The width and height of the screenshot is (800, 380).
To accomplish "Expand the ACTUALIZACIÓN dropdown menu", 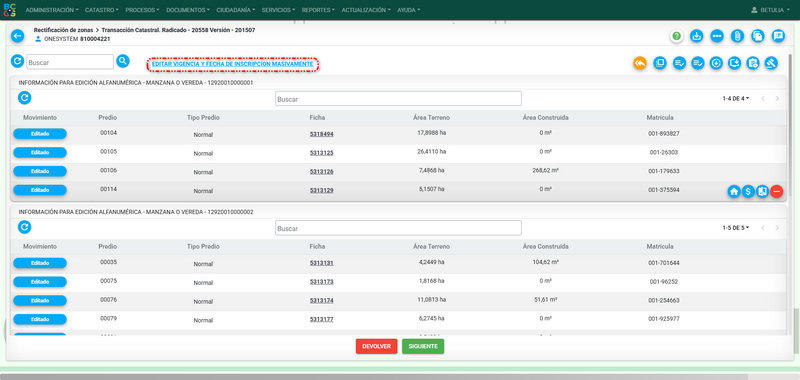I will point(367,10).
